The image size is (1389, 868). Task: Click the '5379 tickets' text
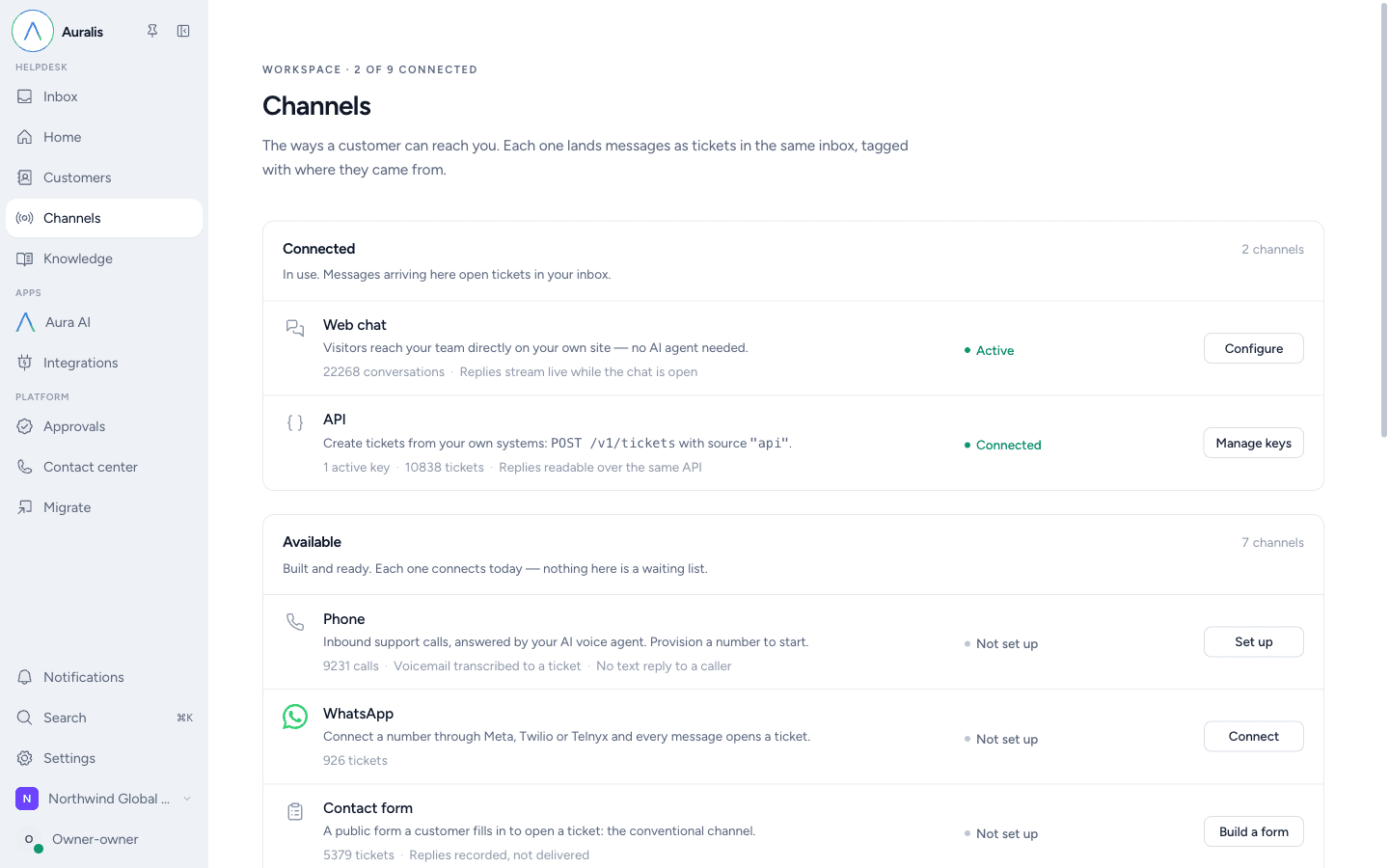[359, 854]
